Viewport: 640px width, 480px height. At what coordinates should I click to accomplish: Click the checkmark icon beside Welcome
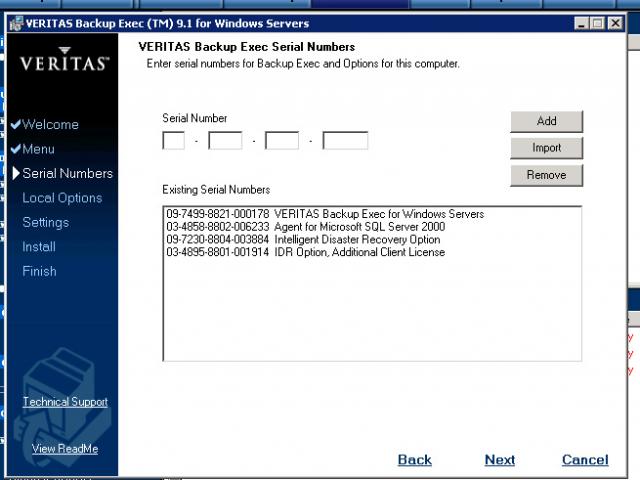pos(16,124)
